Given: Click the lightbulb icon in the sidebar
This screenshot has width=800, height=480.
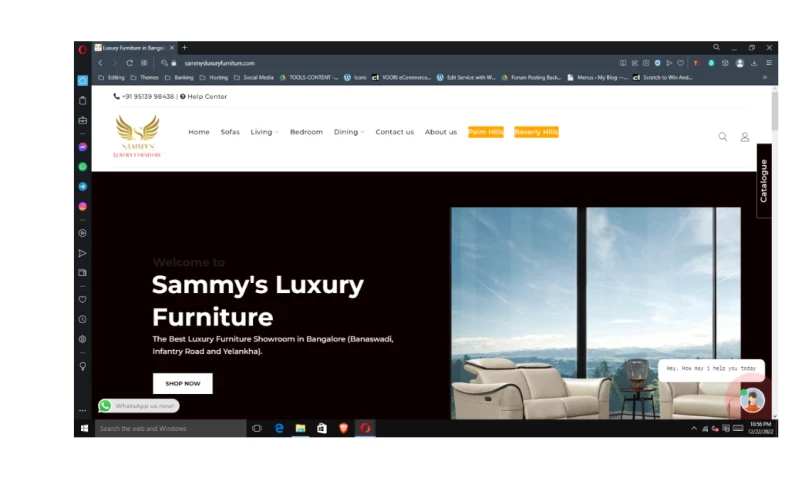Looking at the screenshot, I should click(83, 366).
